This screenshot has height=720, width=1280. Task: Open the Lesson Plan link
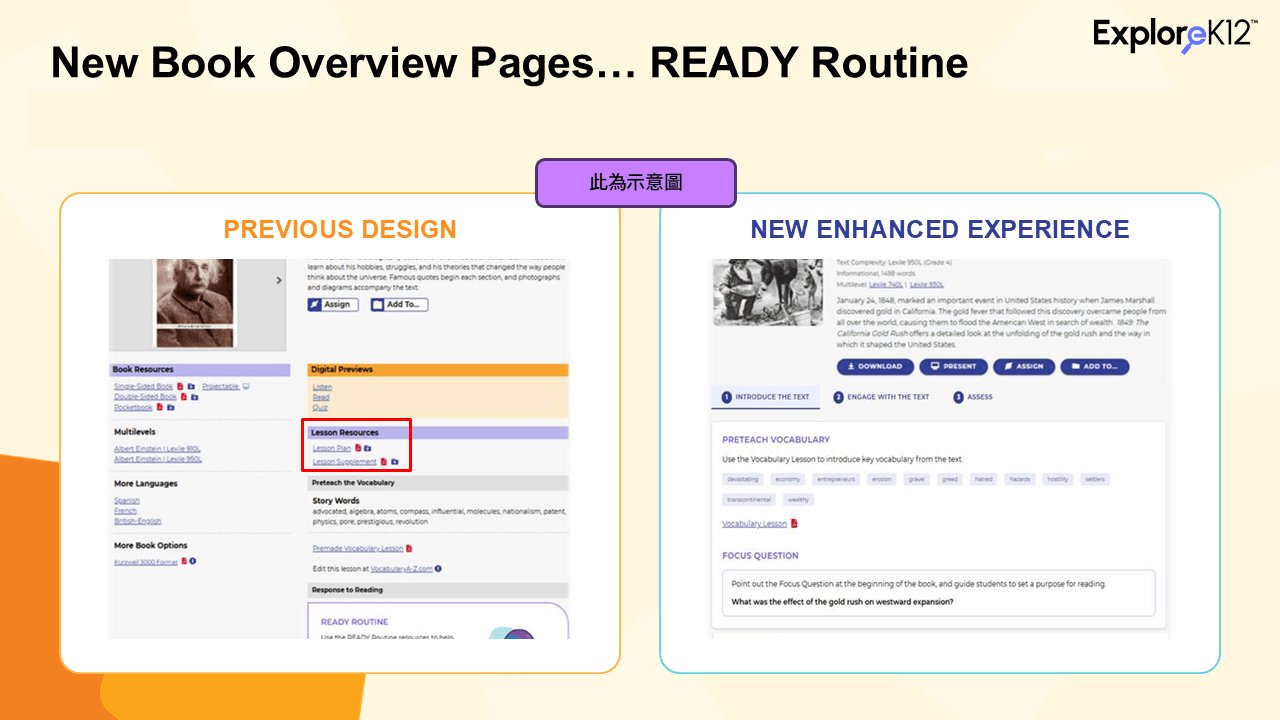tap(332, 449)
